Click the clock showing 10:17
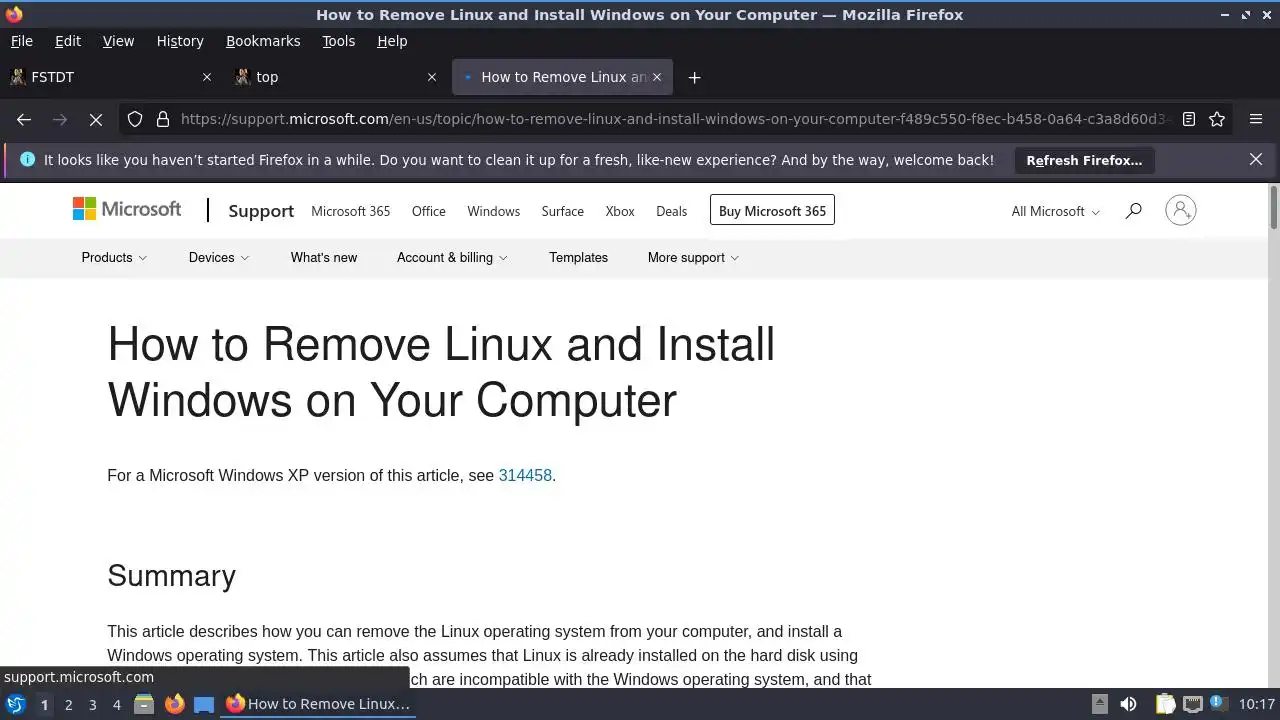The image size is (1280, 720). (1257, 704)
